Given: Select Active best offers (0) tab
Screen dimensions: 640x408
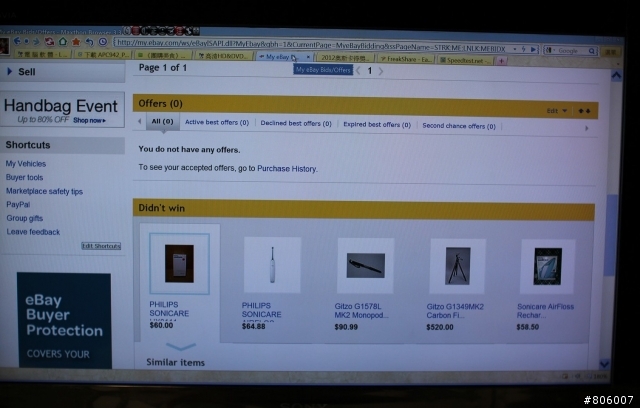Looking at the screenshot, I should [217, 122].
